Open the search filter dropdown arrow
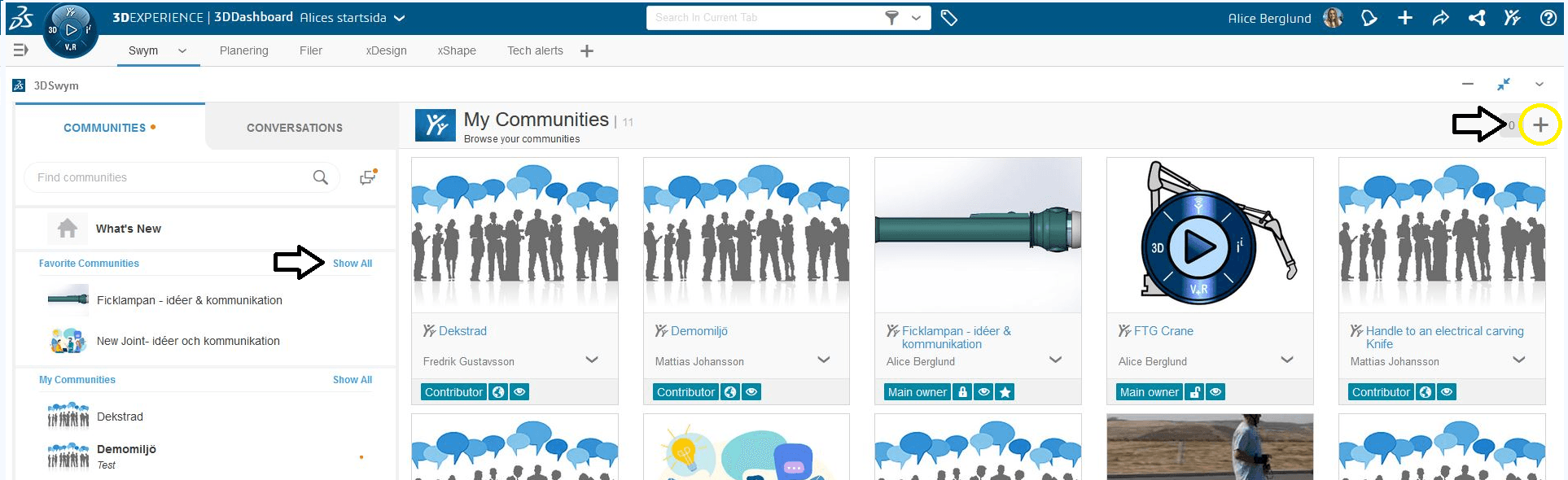Image resolution: width=1568 pixels, height=480 pixels. tap(916, 18)
